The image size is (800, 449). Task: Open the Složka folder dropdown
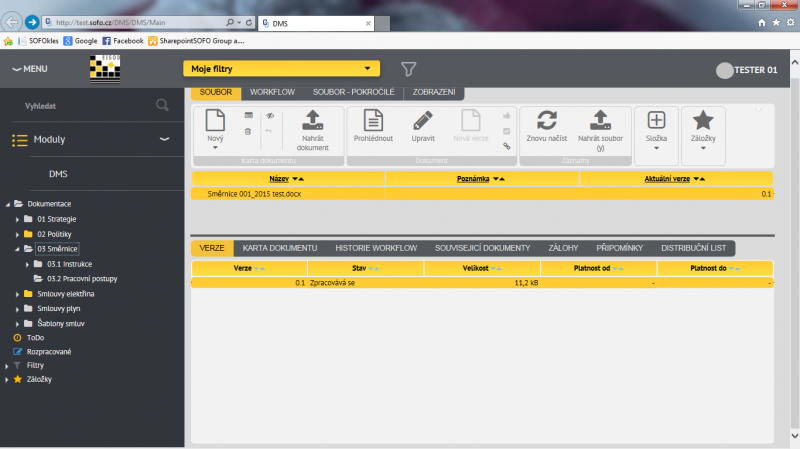[656, 128]
